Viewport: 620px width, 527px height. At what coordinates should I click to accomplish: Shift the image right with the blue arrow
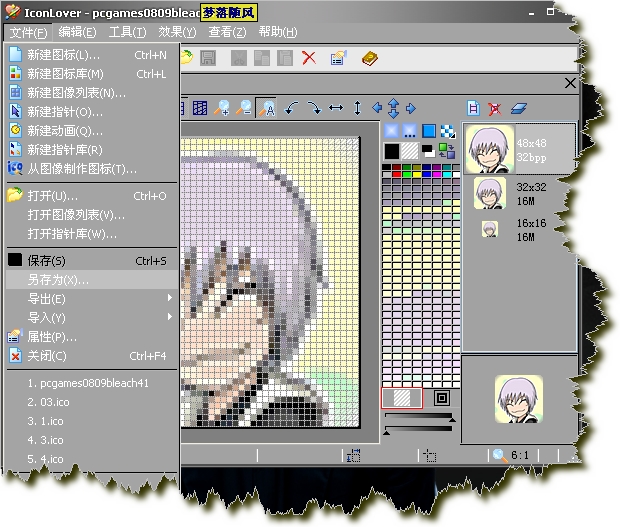tap(411, 108)
